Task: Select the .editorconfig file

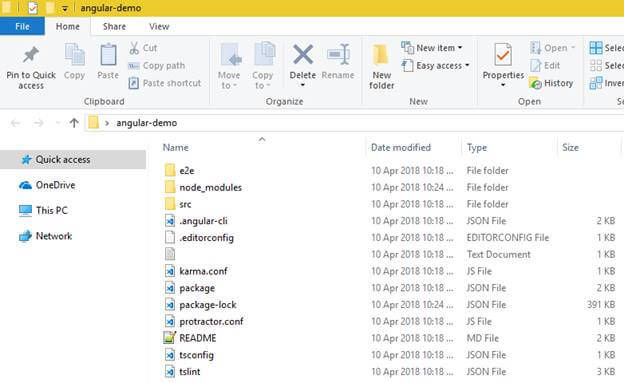Action: 207,238
